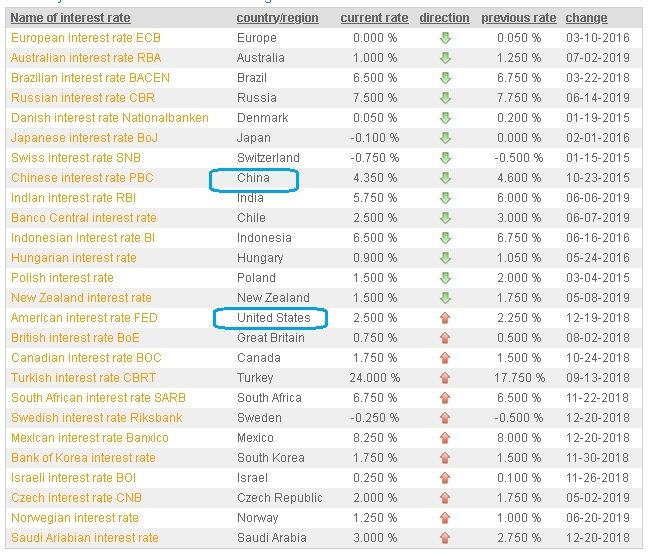Click the green down arrow for China

pos(445,178)
